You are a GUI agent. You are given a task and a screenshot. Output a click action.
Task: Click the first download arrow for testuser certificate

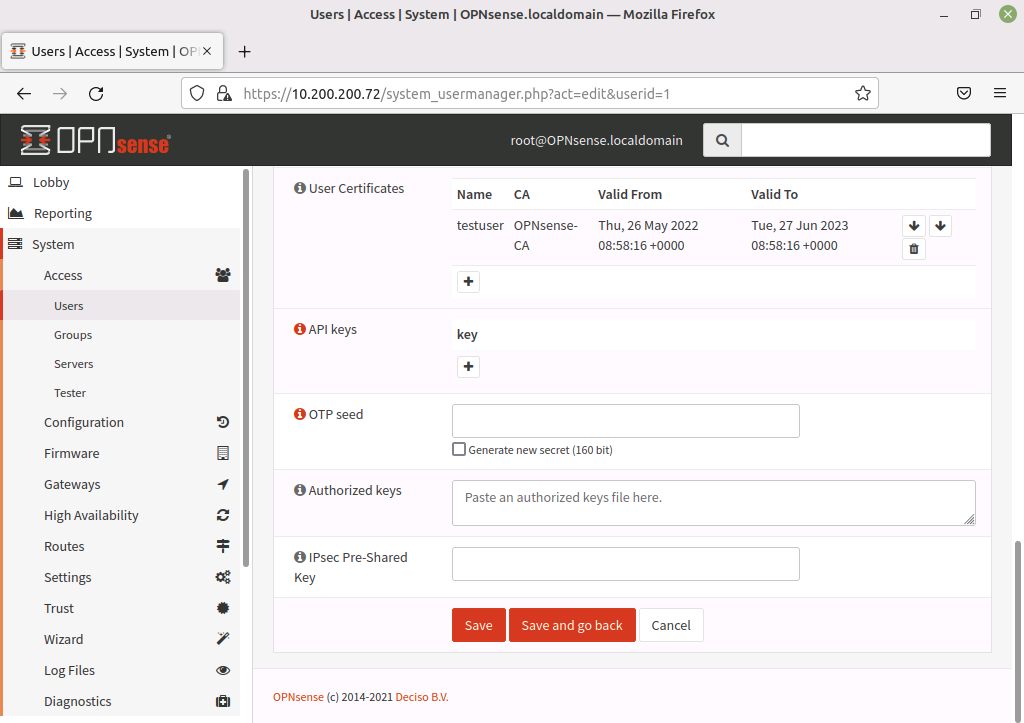click(x=913, y=226)
